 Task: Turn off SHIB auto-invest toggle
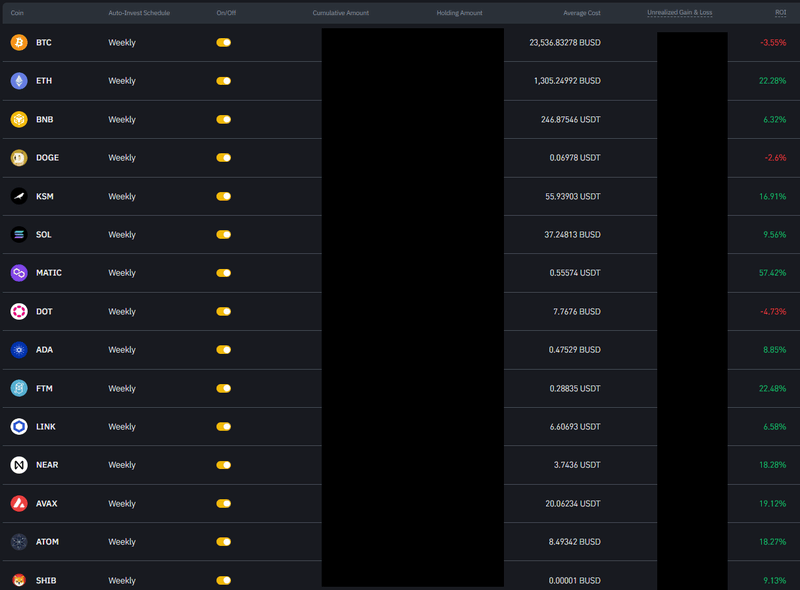[x=223, y=580]
